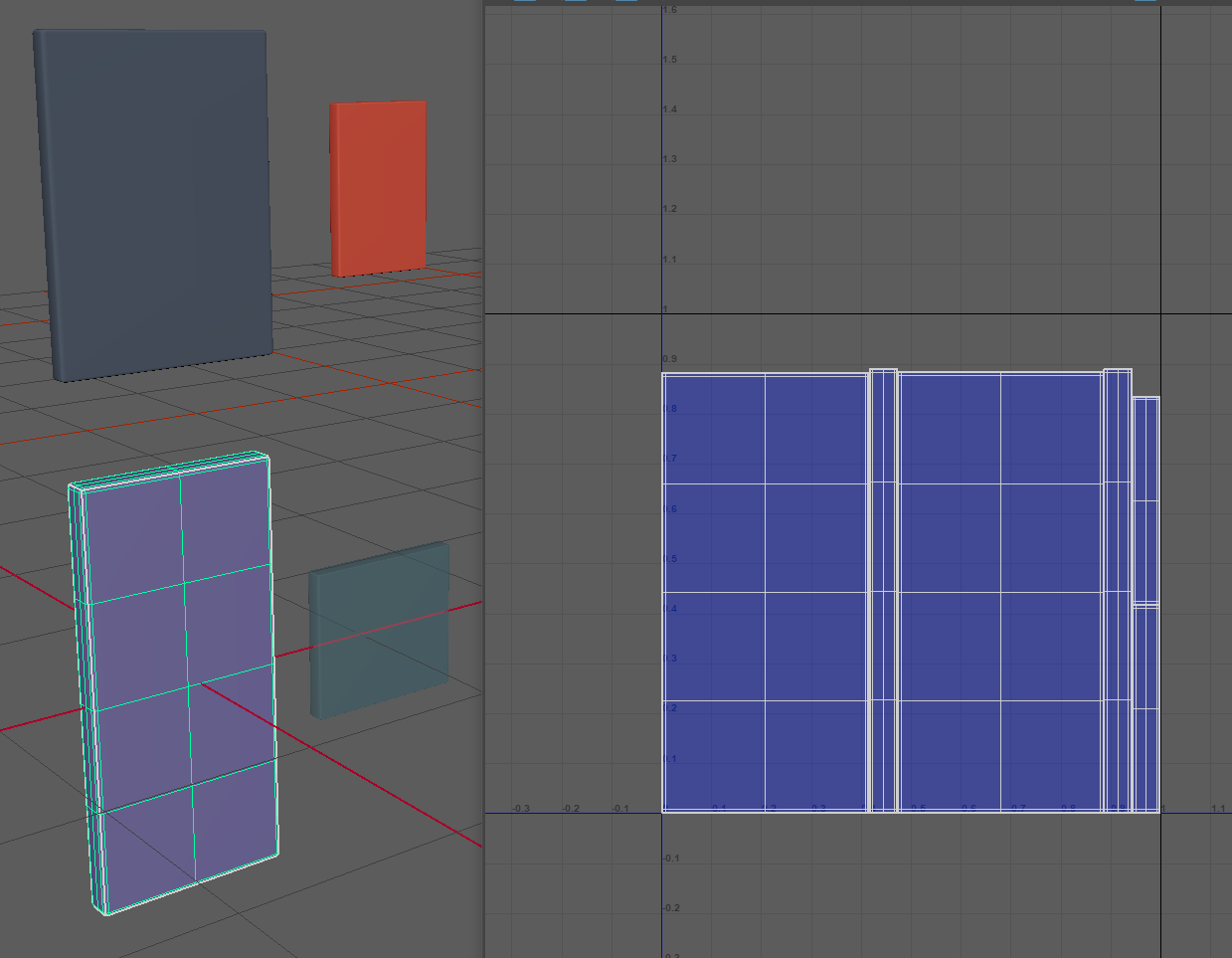Click the center vertex of the middle UV shell
This screenshot has width=1232, height=958.
pos(1000,593)
